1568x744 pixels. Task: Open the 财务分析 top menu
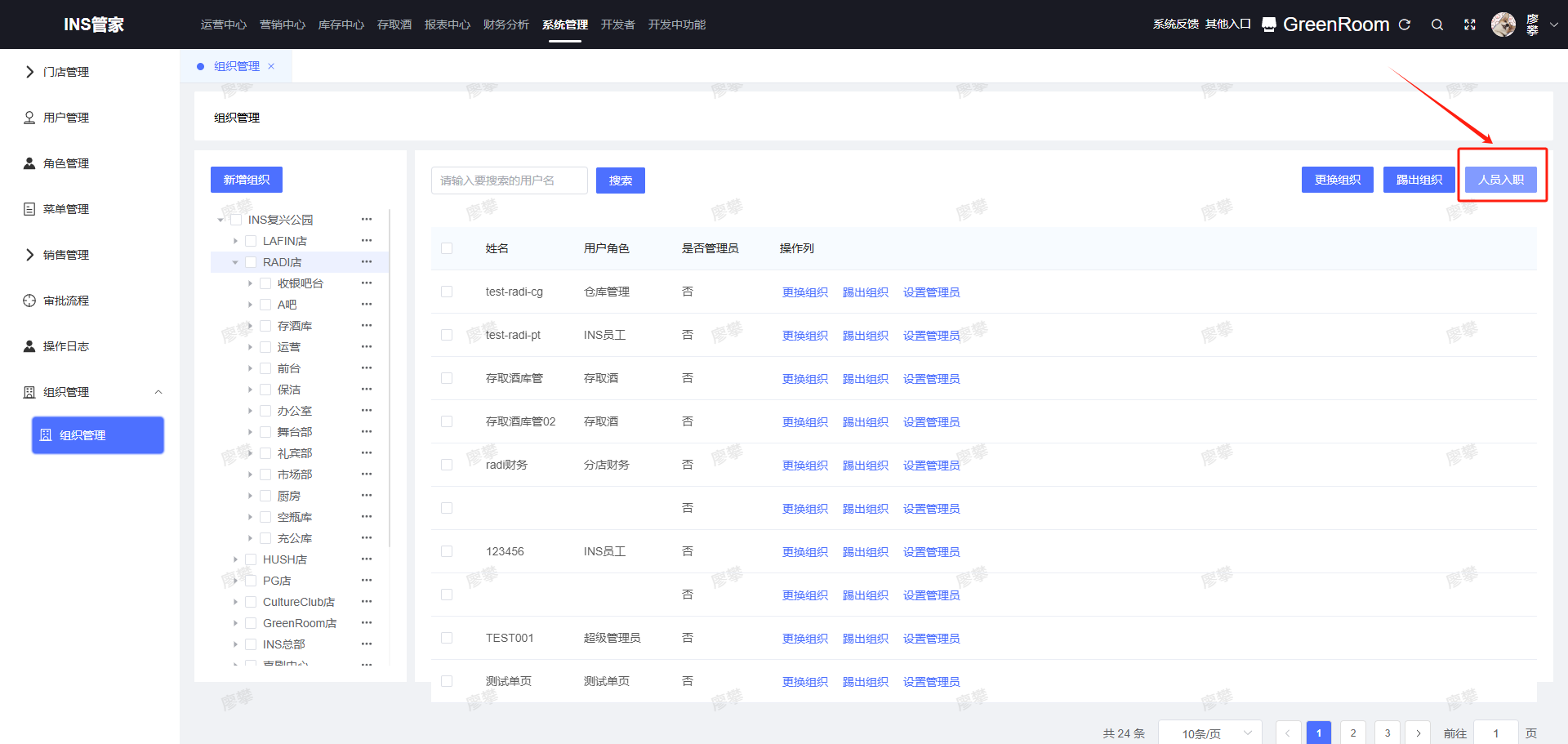click(506, 25)
